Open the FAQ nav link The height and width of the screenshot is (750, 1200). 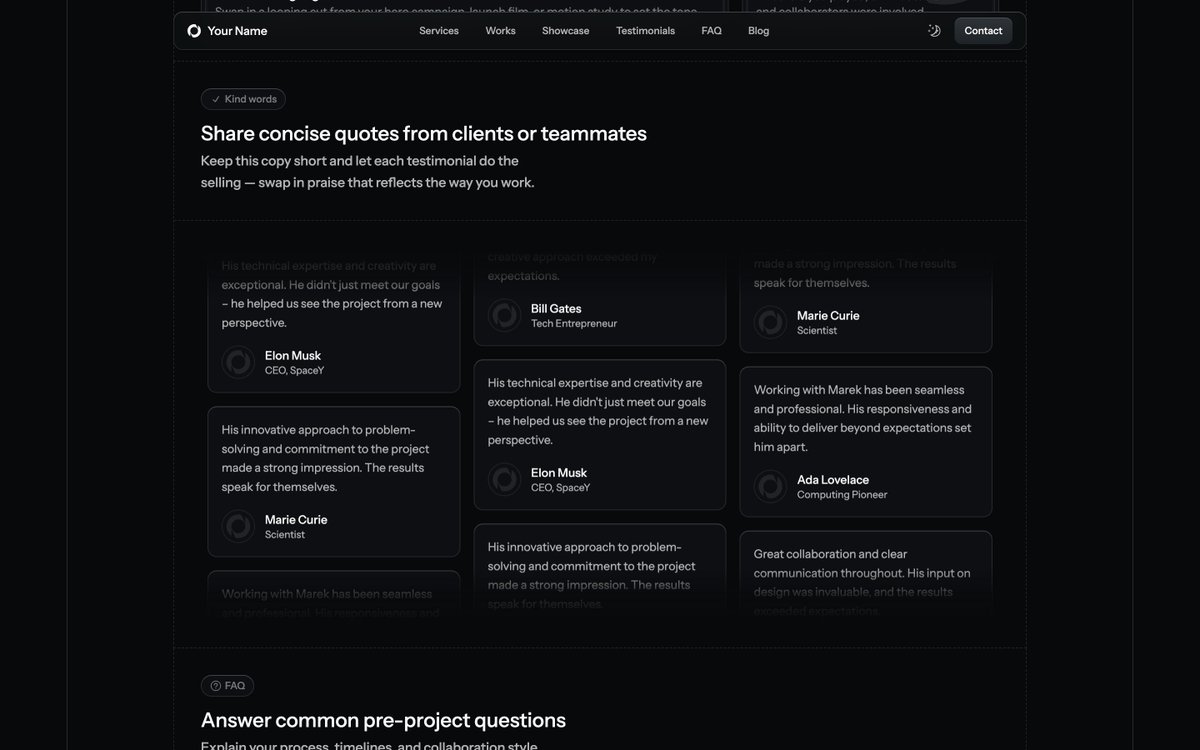pyautogui.click(x=712, y=31)
